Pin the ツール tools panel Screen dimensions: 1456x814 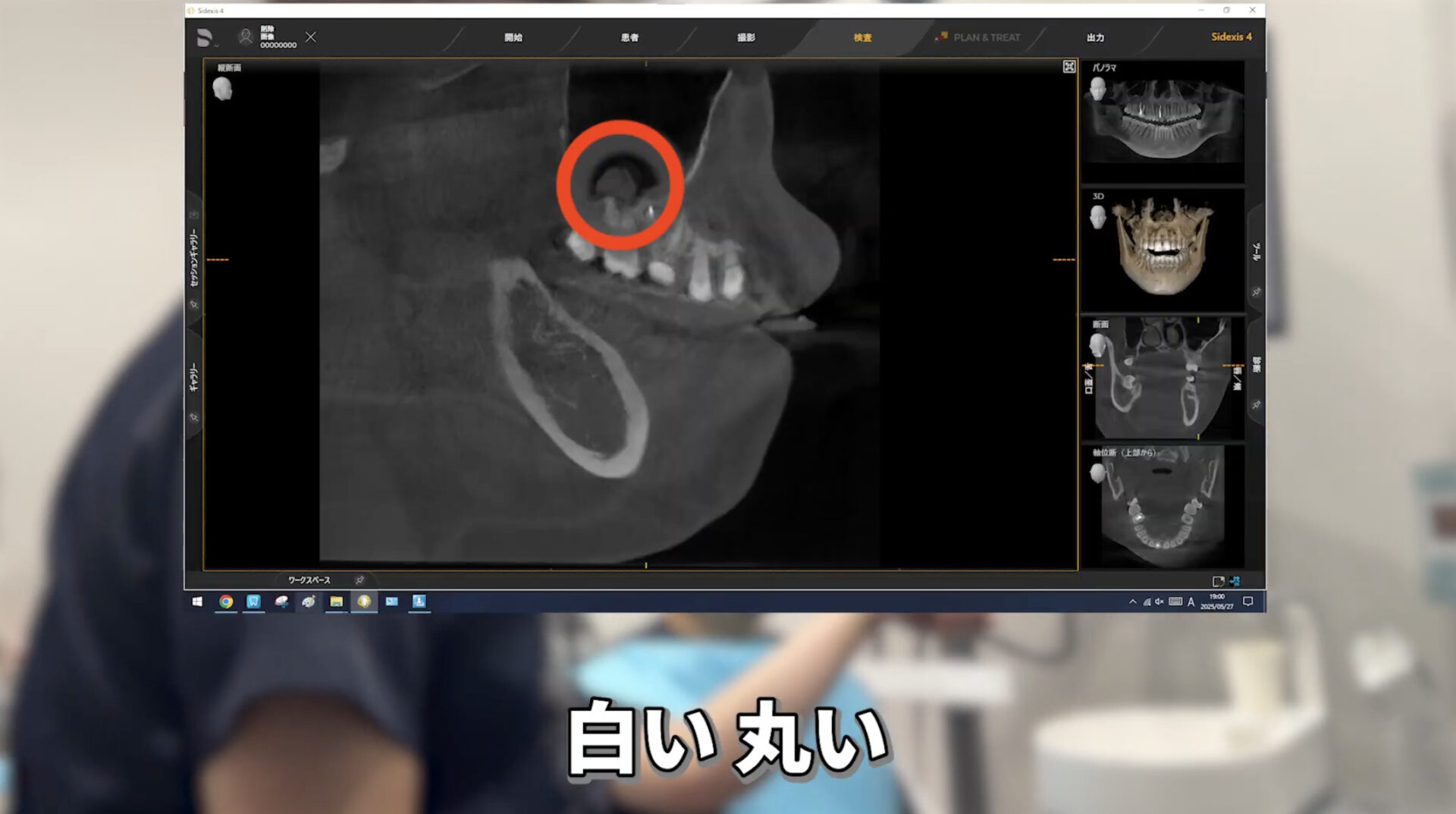pos(1257,292)
